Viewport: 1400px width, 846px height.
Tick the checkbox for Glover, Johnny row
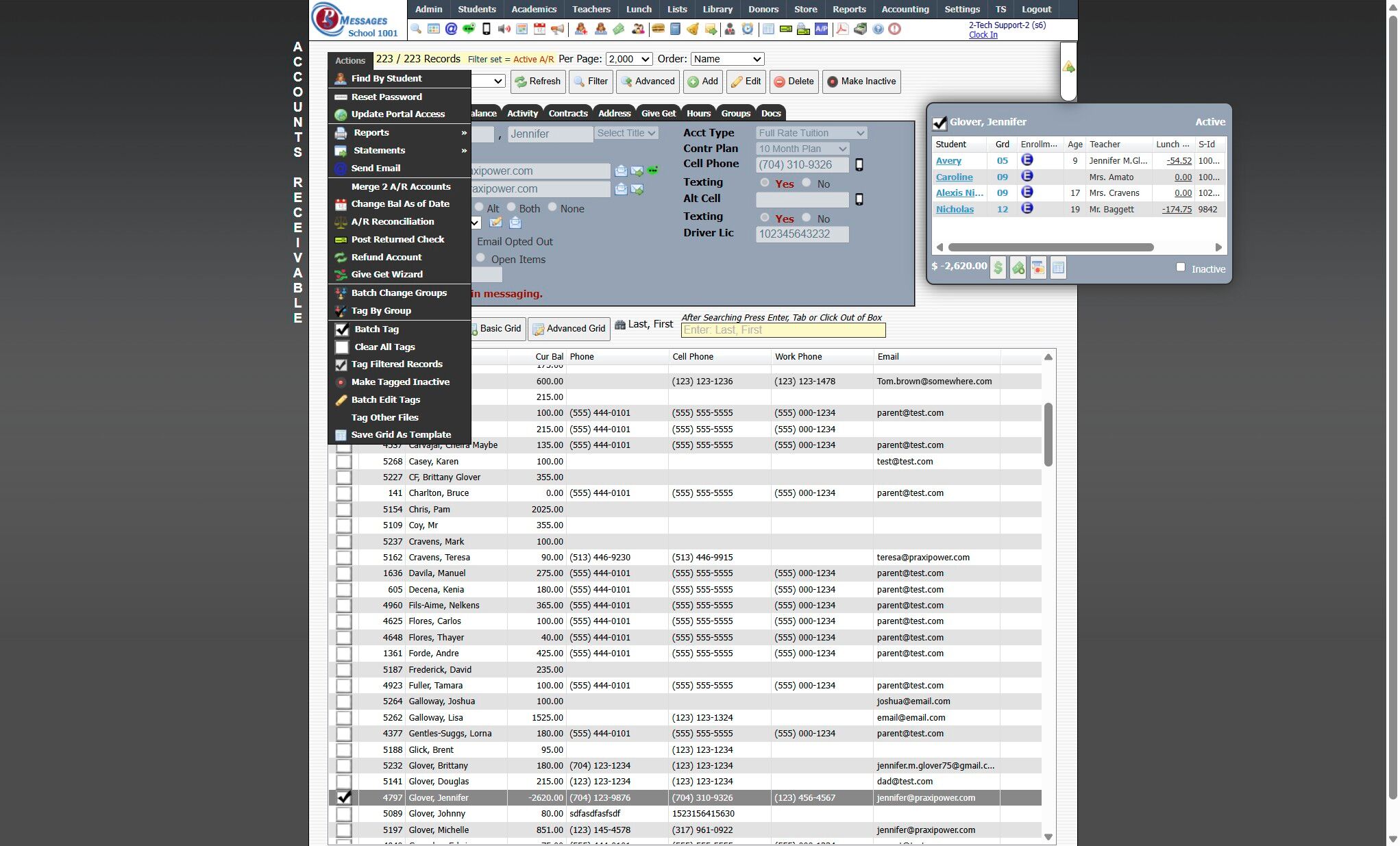pyautogui.click(x=343, y=814)
